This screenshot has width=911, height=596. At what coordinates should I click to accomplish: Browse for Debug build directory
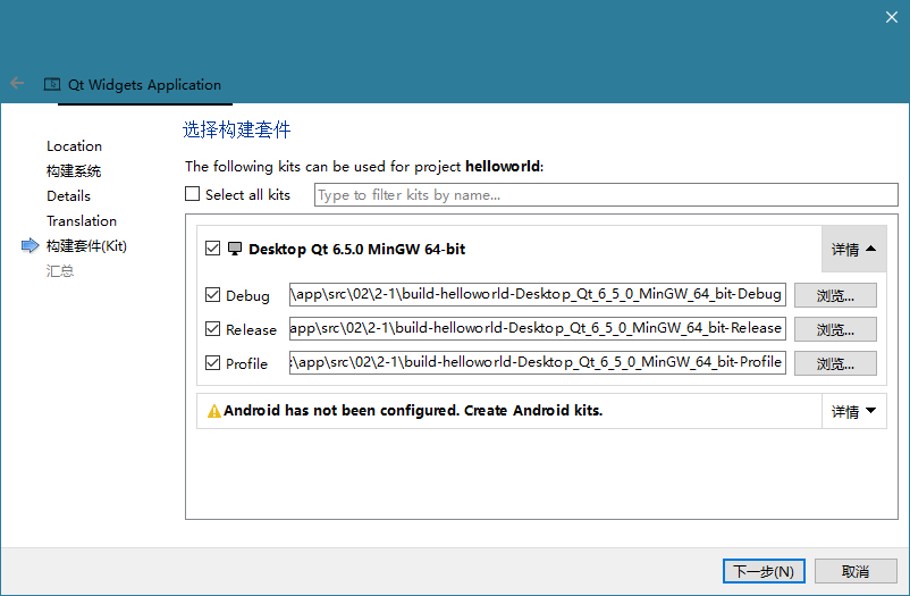[x=835, y=296]
